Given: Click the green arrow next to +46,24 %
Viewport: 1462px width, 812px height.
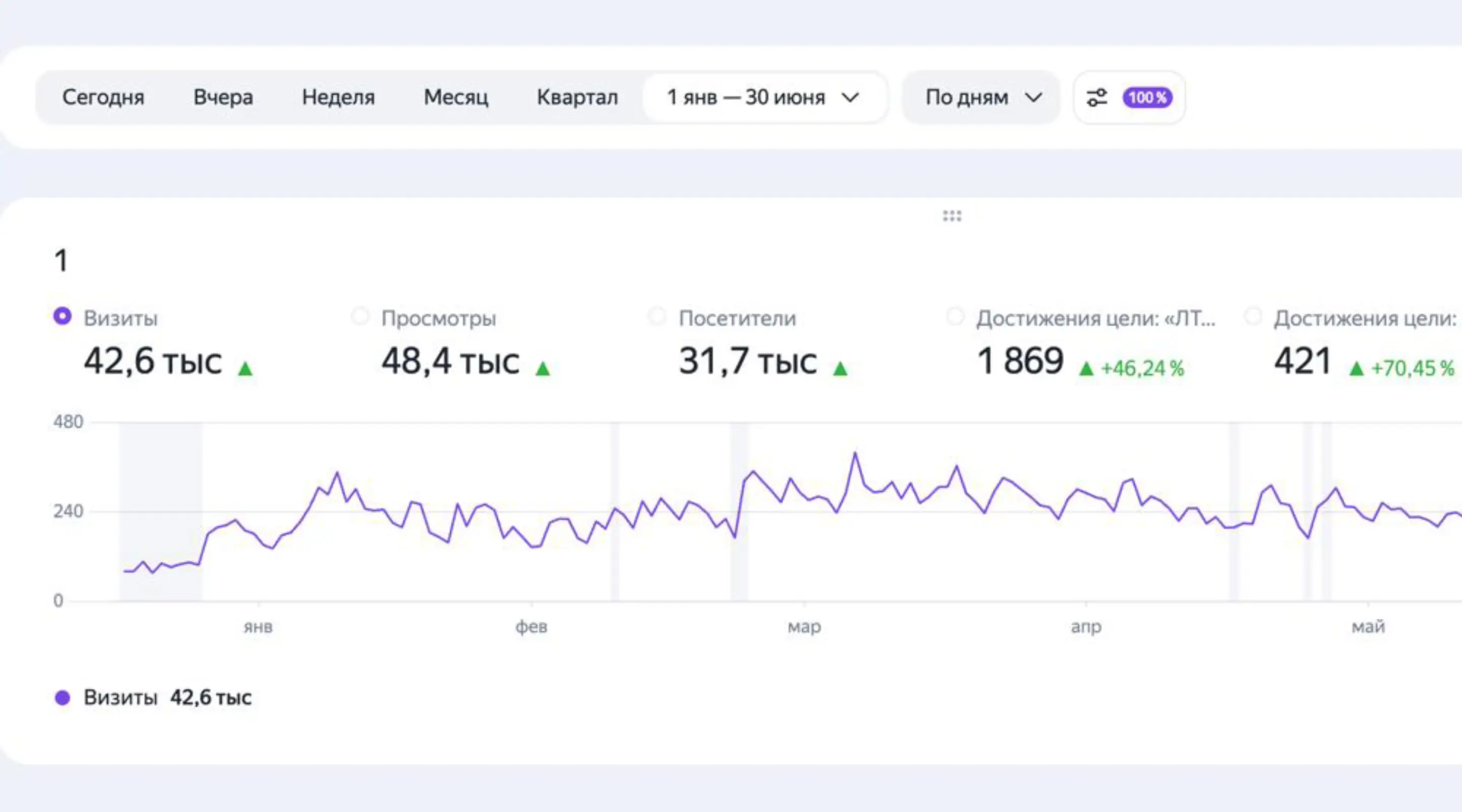Looking at the screenshot, I should coord(1086,369).
